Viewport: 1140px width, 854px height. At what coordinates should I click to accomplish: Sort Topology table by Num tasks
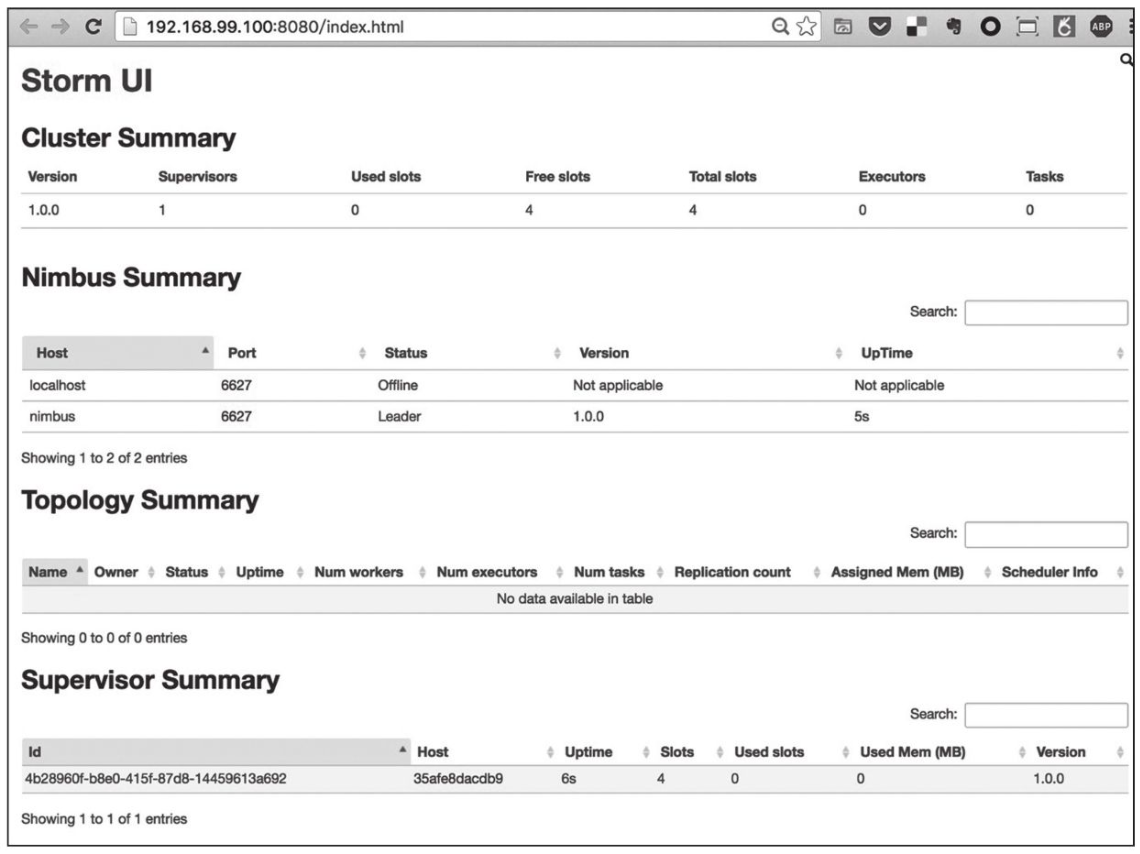pos(617,572)
